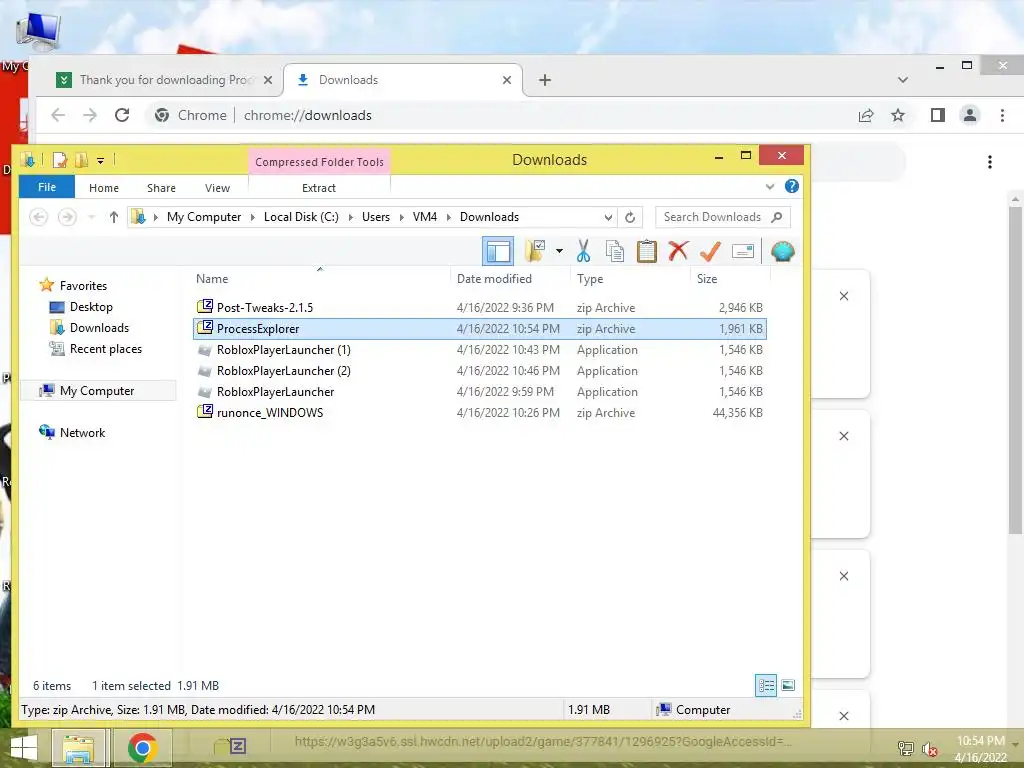Click Compressed Folder Tools contextual tab
The width and height of the screenshot is (1024, 768).
click(x=319, y=162)
